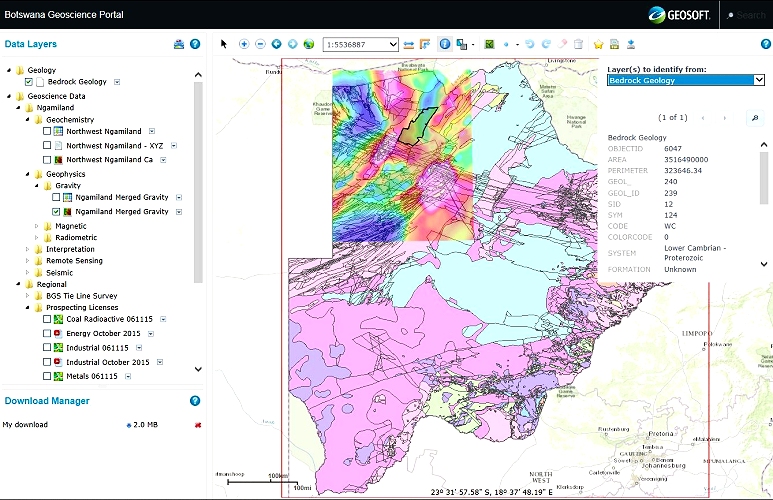Remove My download with red X
This screenshot has width=773, height=500.
pyautogui.click(x=198, y=425)
